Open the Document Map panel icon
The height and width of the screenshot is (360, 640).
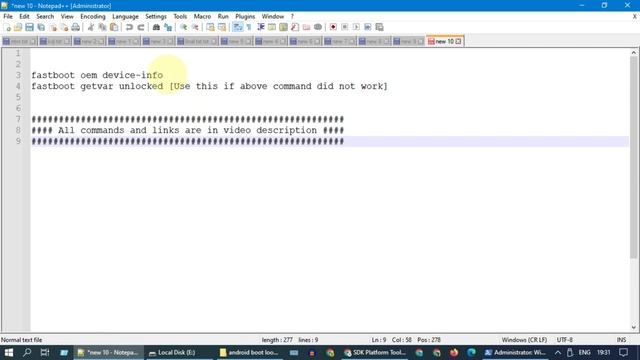pos(283,27)
